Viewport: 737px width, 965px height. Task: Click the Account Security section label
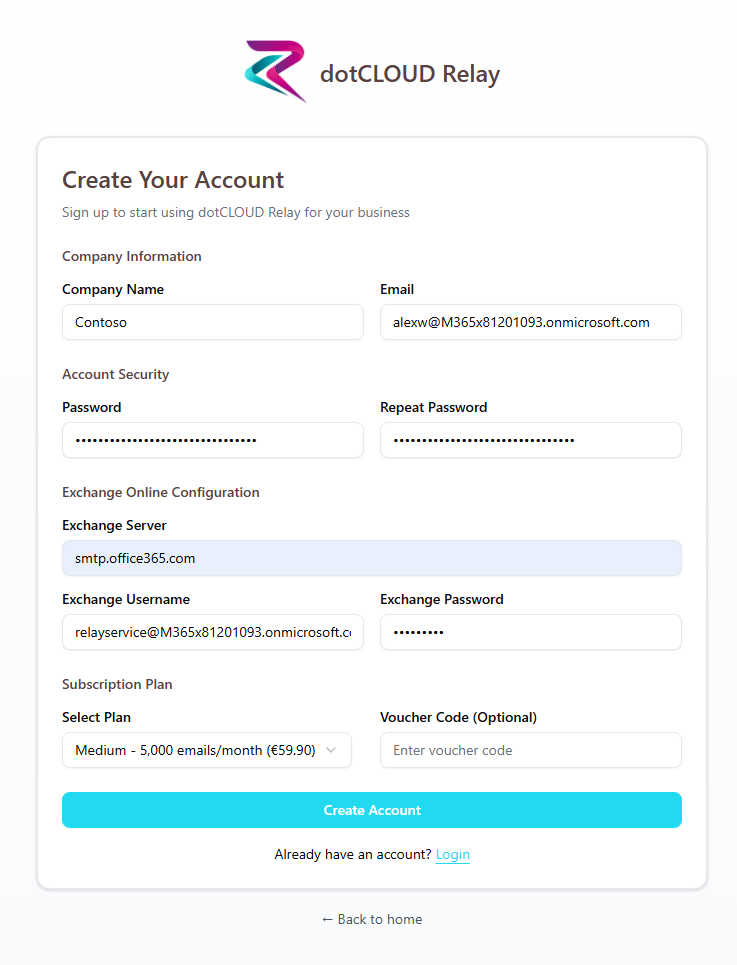click(x=115, y=374)
